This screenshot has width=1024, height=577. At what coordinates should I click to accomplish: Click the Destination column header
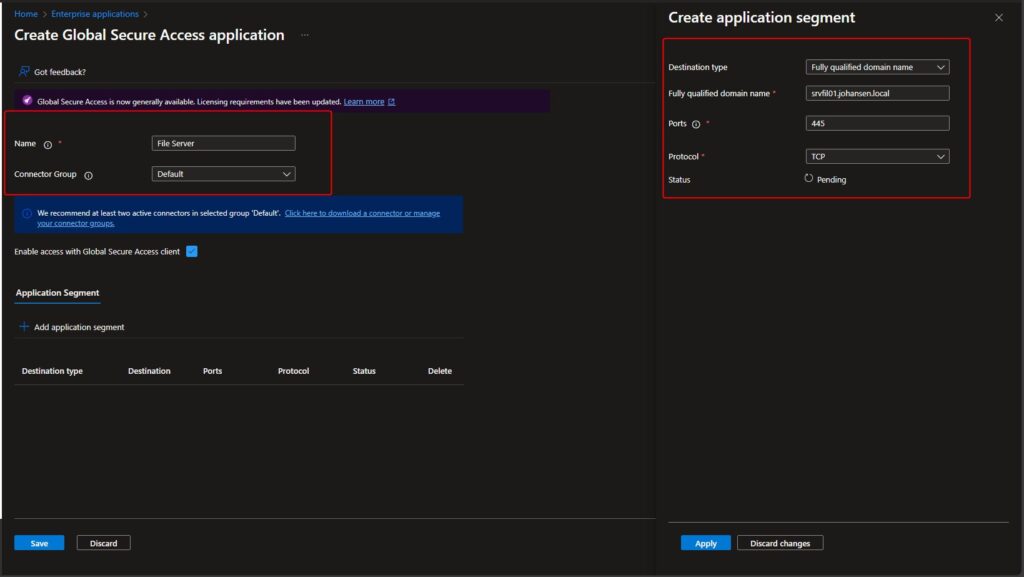point(149,371)
